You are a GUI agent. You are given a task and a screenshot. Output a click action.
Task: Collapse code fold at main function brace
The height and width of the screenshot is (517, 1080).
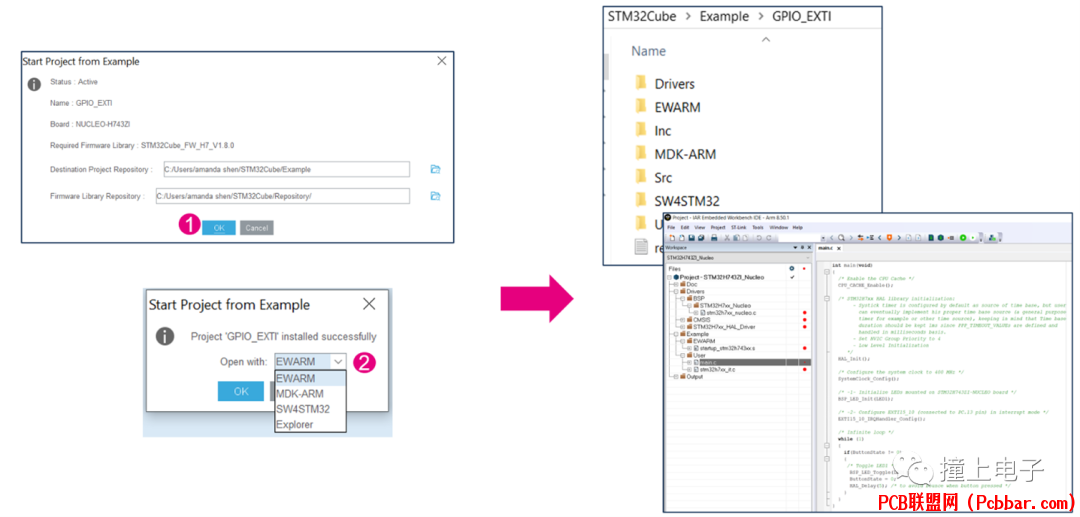coord(827,272)
